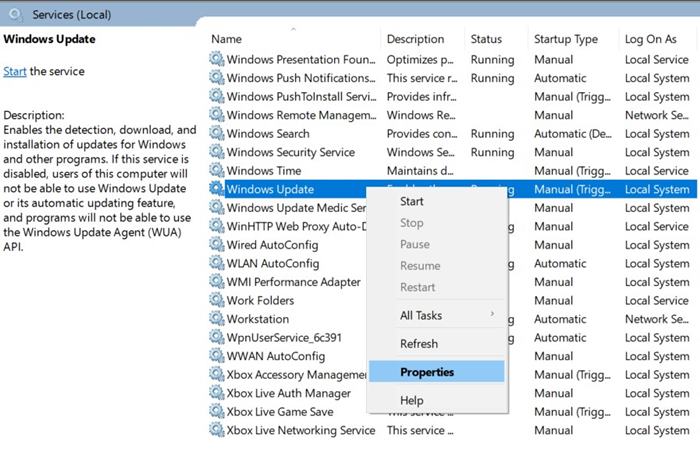Click the gear icon beside Wired AutoConfig

tap(217, 245)
